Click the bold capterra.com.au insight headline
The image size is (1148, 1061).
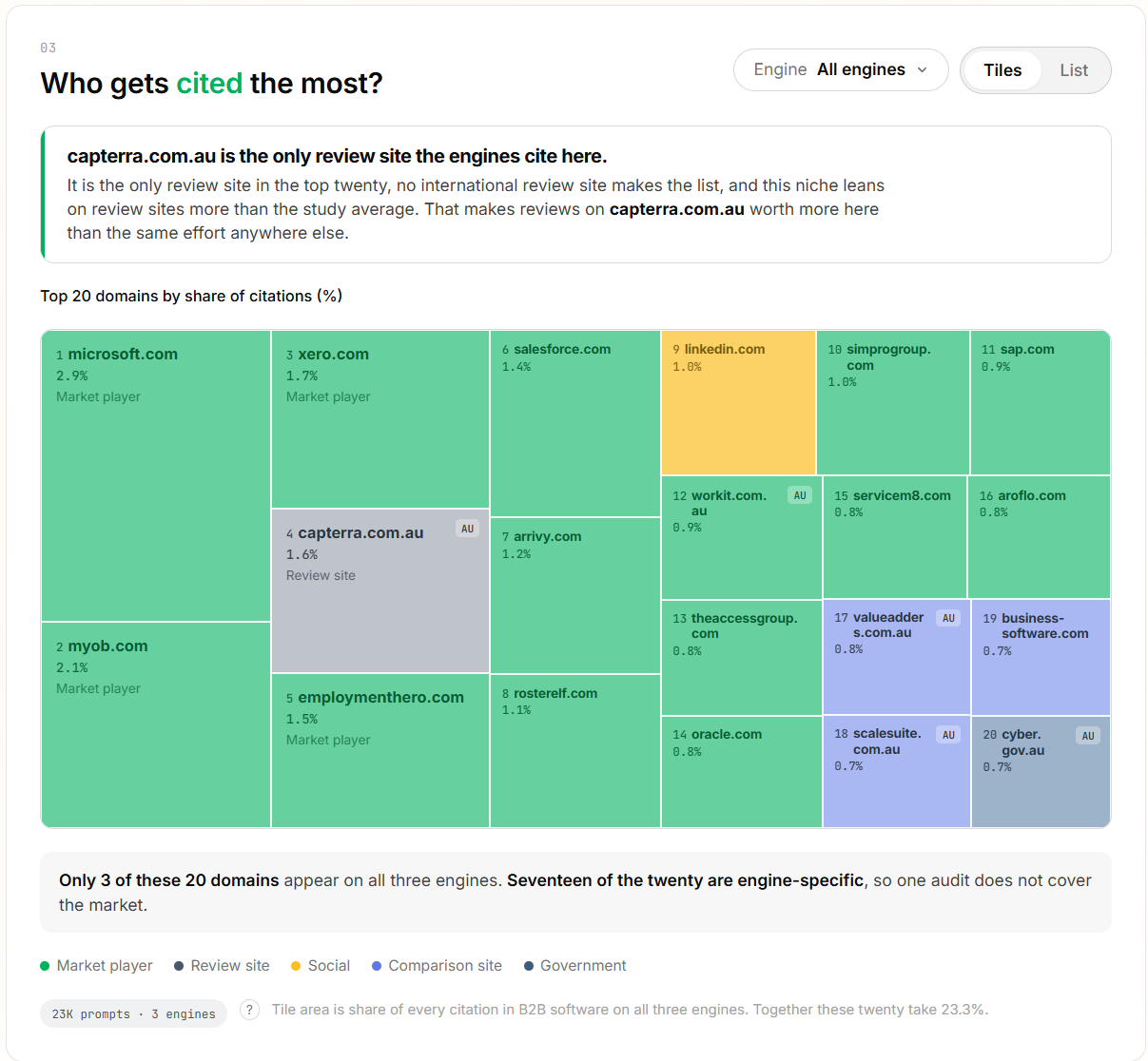pyautogui.click(x=337, y=156)
